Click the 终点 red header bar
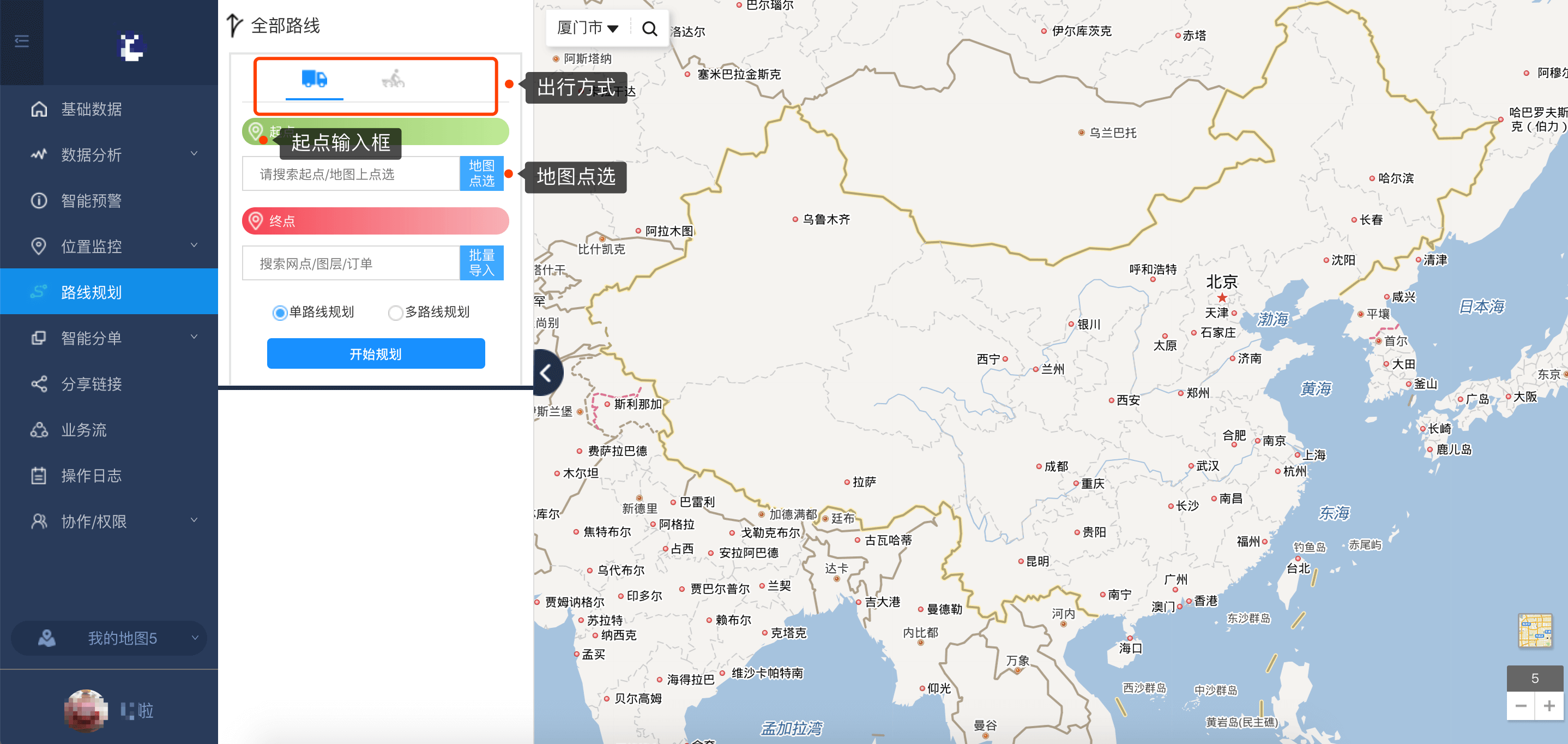This screenshot has height=744, width=1568. [376, 220]
